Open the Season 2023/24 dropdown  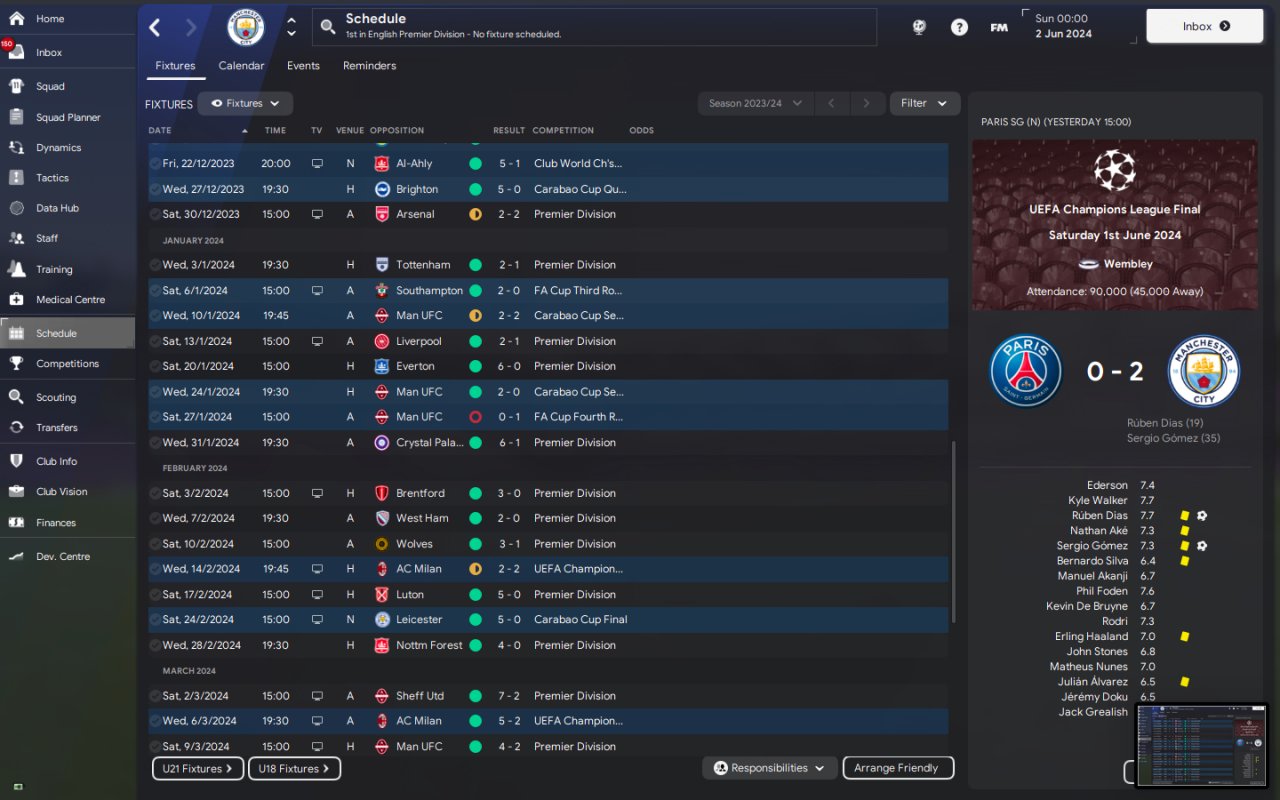point(755,103)
